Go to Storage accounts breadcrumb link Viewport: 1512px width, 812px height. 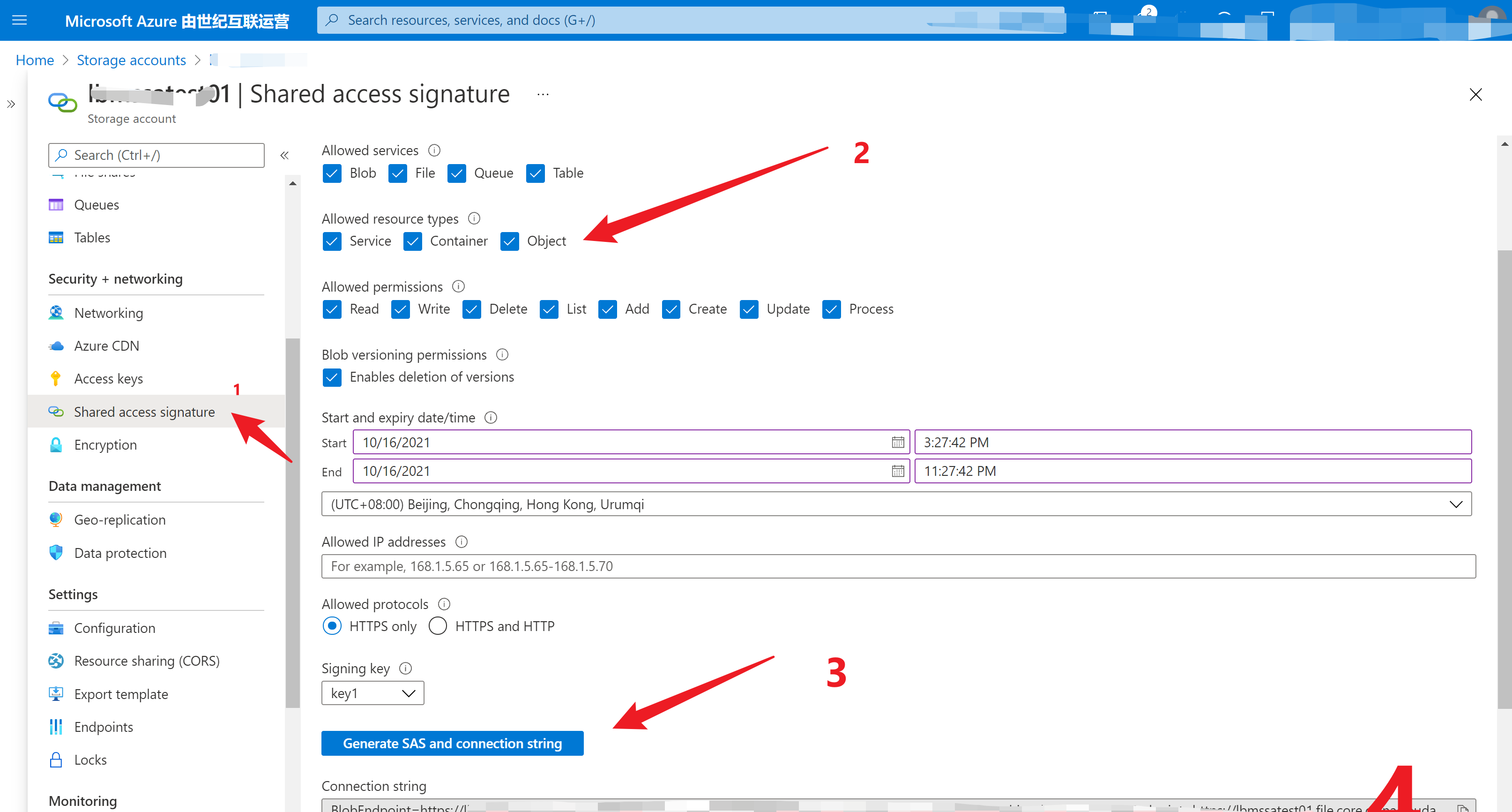pyautogui.click(x=131, y=60)
